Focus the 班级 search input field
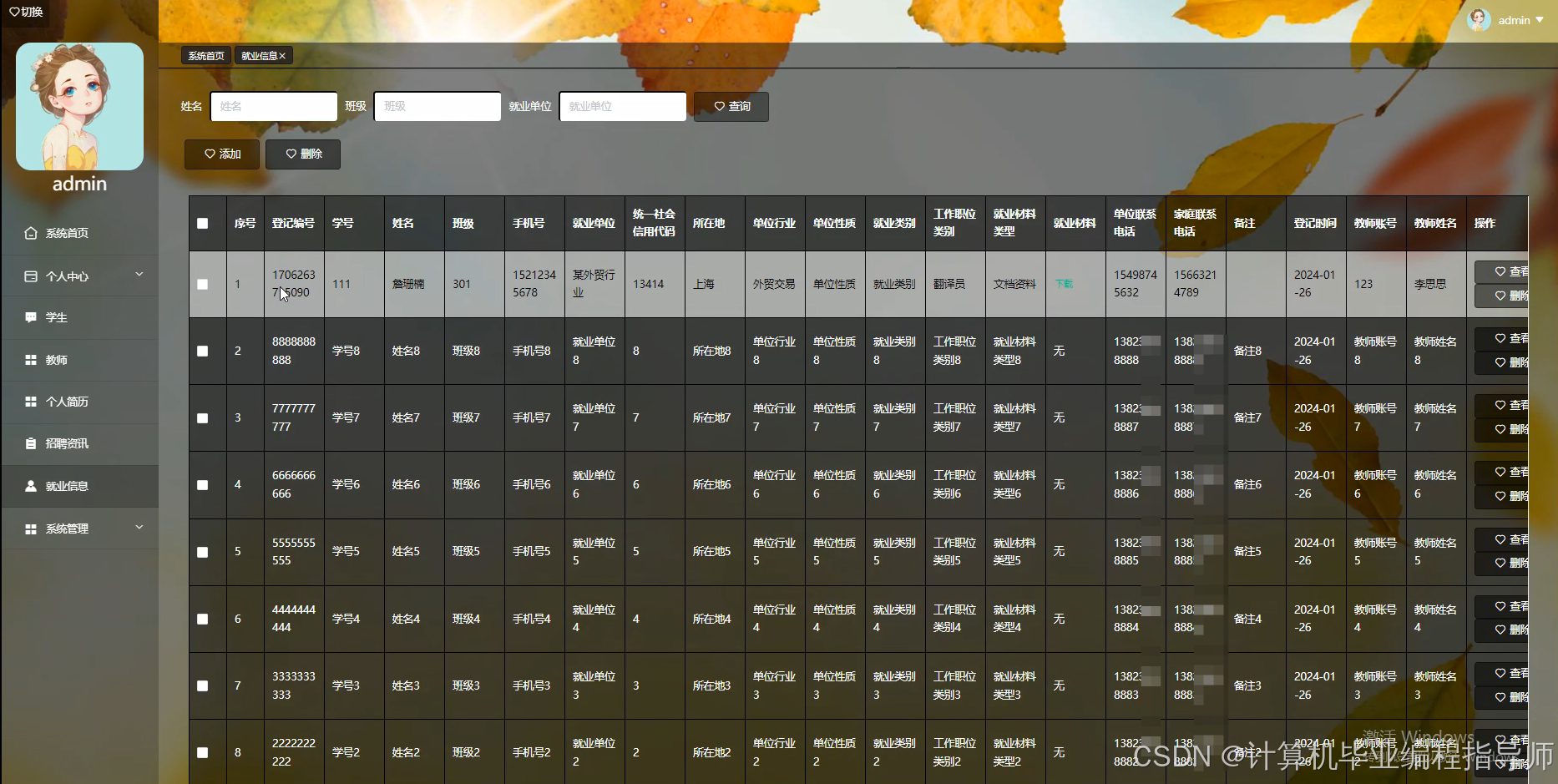The height and width of the screenshot is (784, 1558). pos(438,107)
